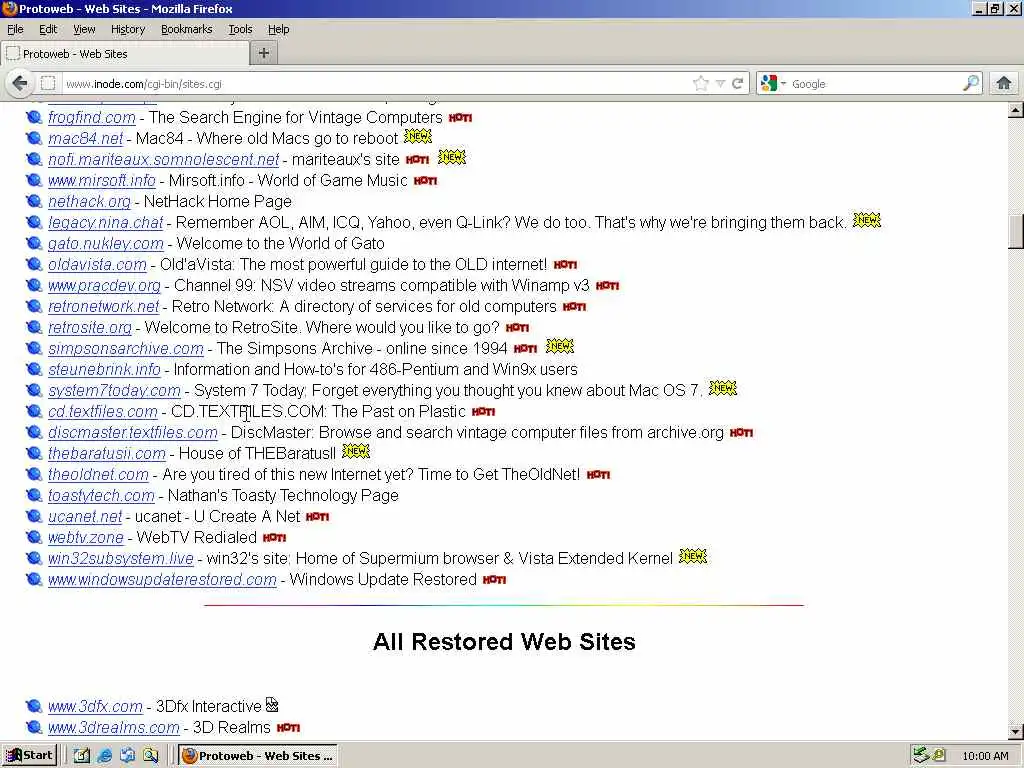This screenshot has width=1024, height=768.
Task: Reload the page with the refresh icon
Action: [738, 84]
